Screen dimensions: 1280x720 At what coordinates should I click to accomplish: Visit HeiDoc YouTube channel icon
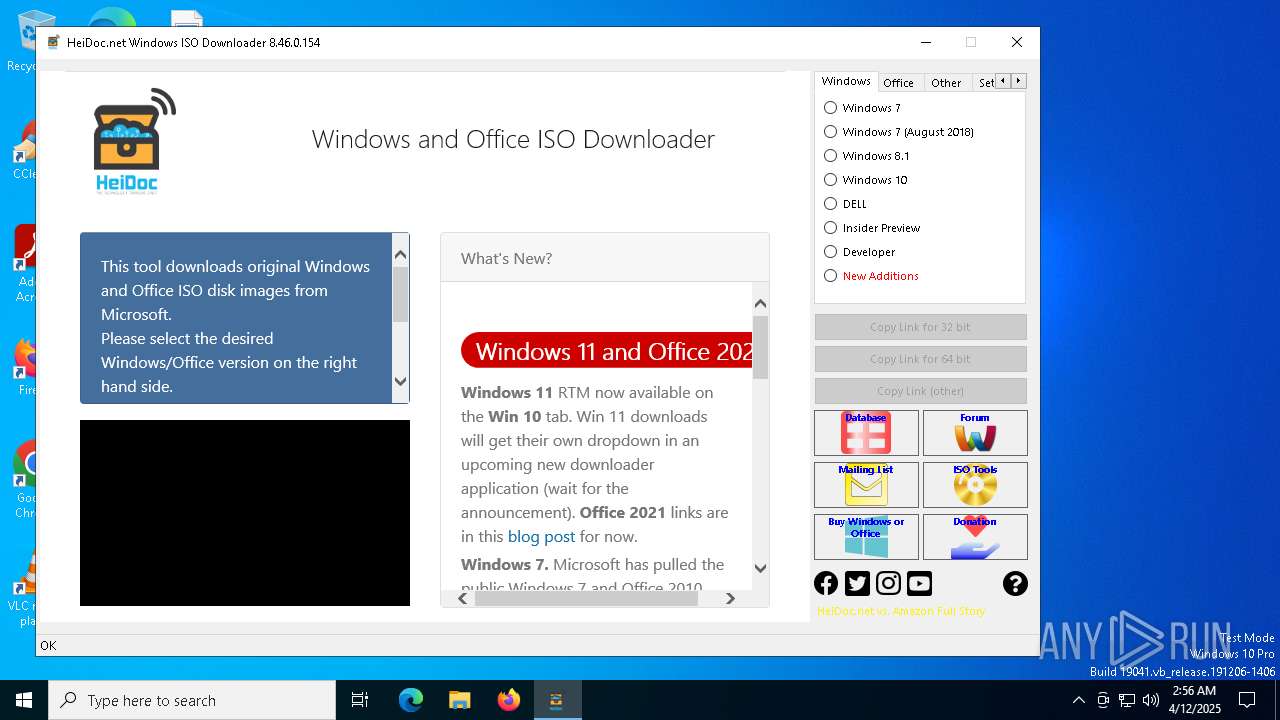(x=919, y=583)
